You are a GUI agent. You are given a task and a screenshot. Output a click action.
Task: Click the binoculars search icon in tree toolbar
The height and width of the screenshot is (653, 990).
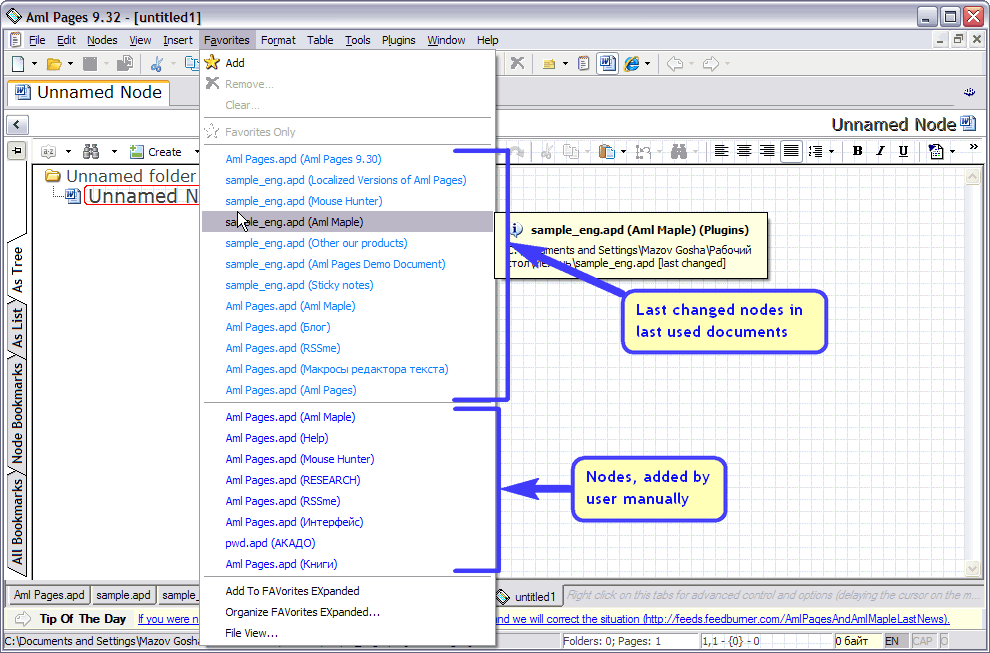(x=92, y=152)
